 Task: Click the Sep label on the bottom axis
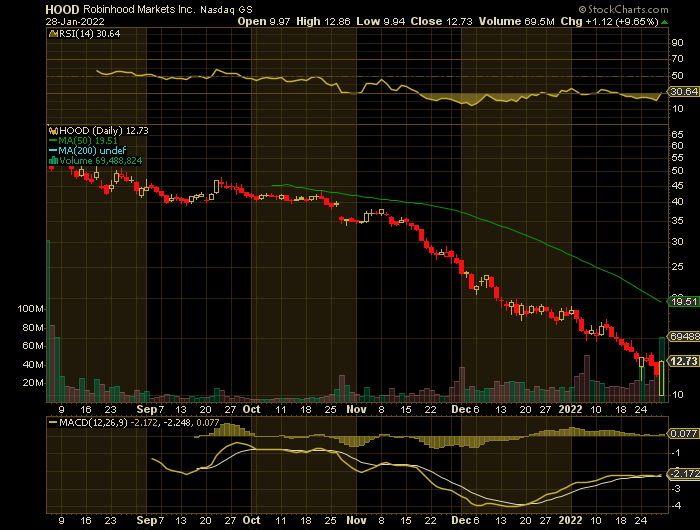pyautogui.click(x=148, y=409)
